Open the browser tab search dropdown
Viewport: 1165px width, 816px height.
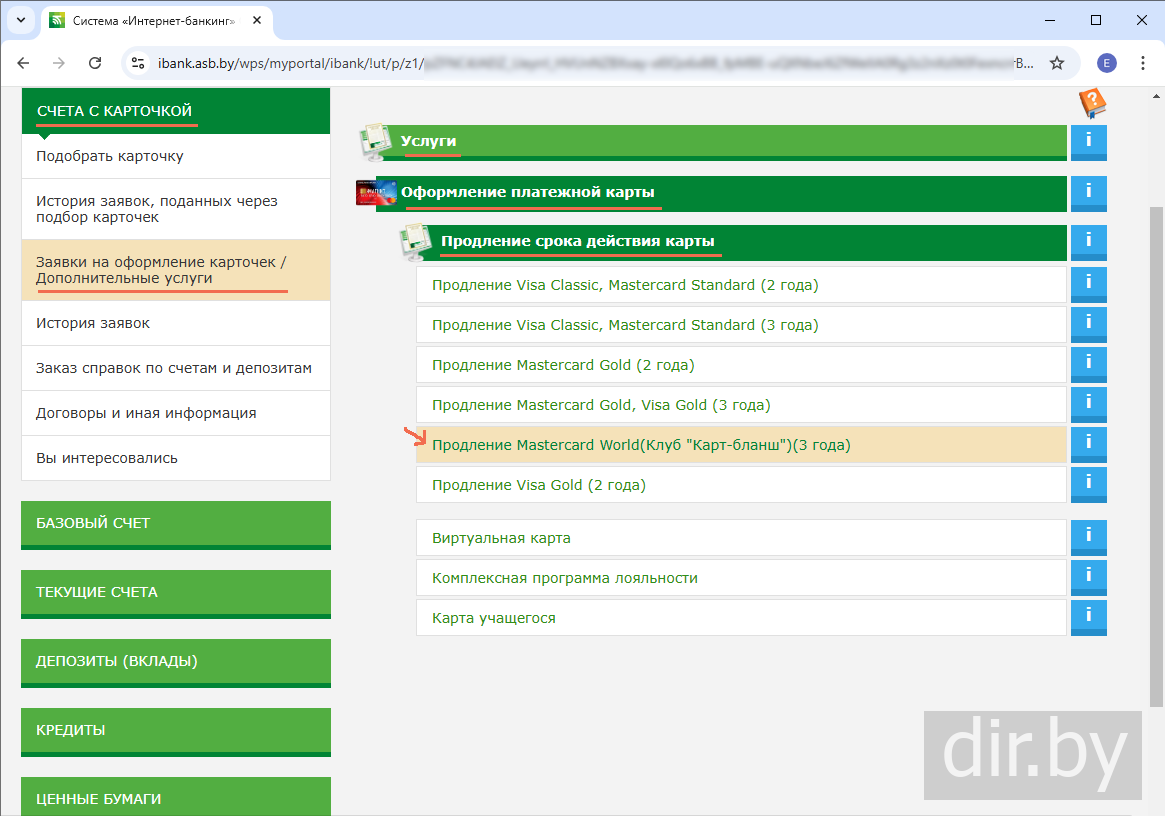click(20, 20)
